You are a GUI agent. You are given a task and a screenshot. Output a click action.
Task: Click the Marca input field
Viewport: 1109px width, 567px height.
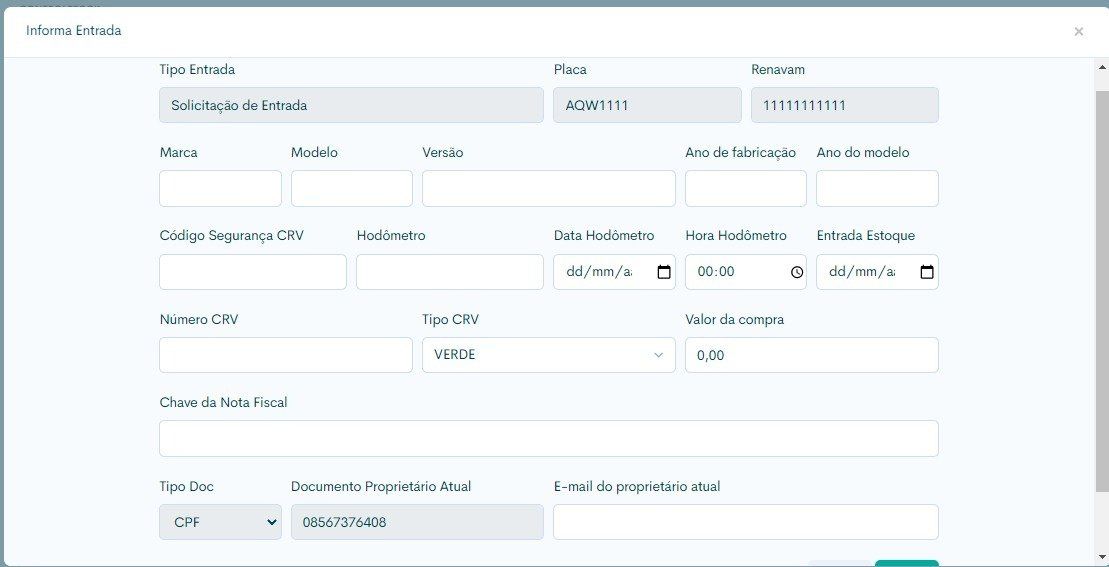220,188
